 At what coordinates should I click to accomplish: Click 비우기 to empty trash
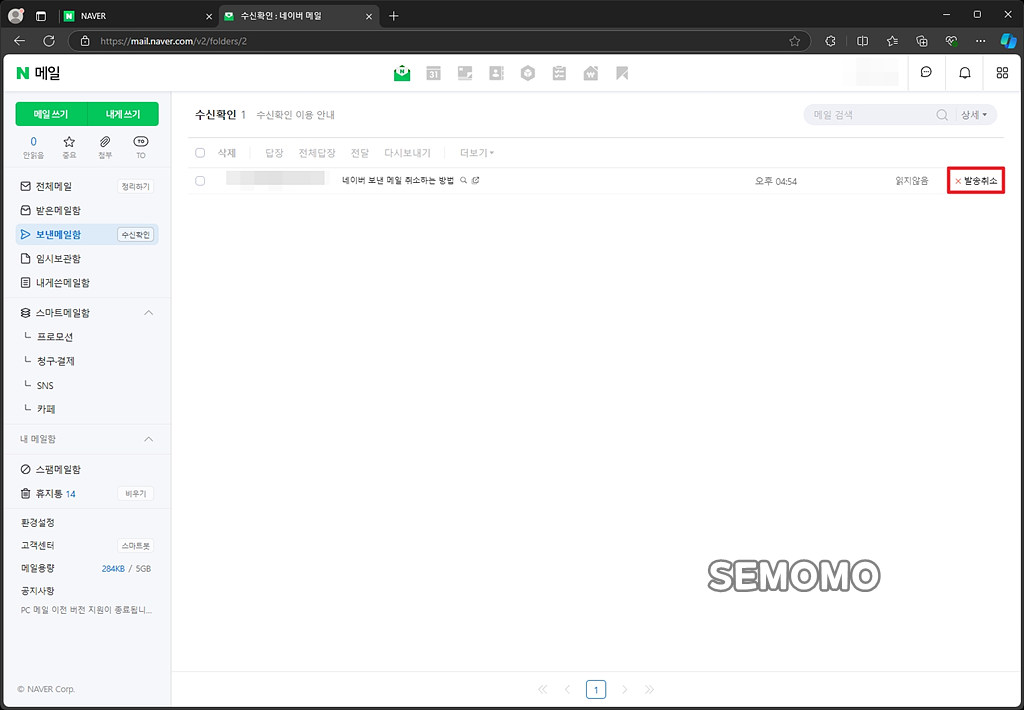pyautogui.click(x=135, y=494)
